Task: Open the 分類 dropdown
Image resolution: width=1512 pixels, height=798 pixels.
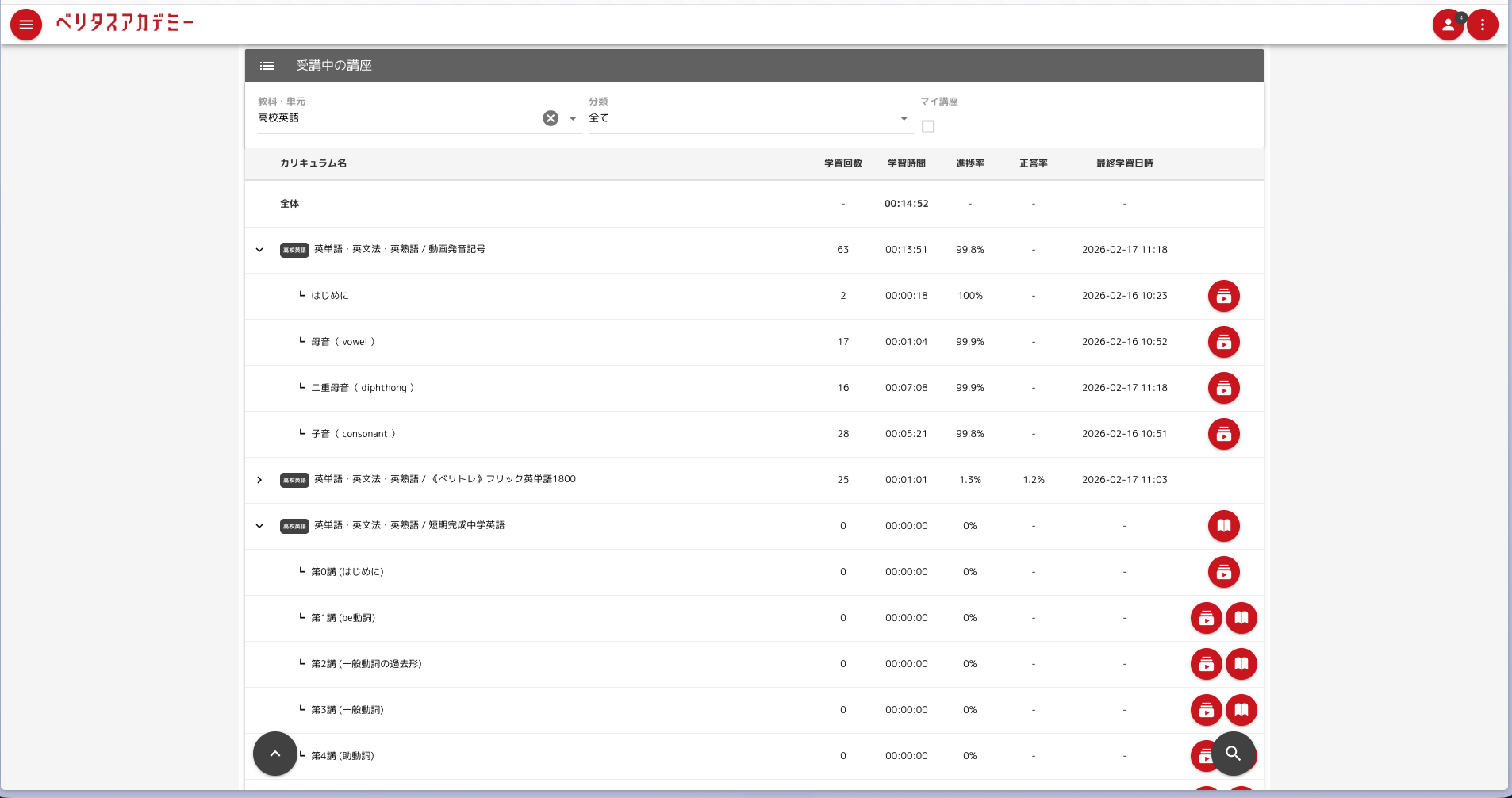Action: [749, 118]
